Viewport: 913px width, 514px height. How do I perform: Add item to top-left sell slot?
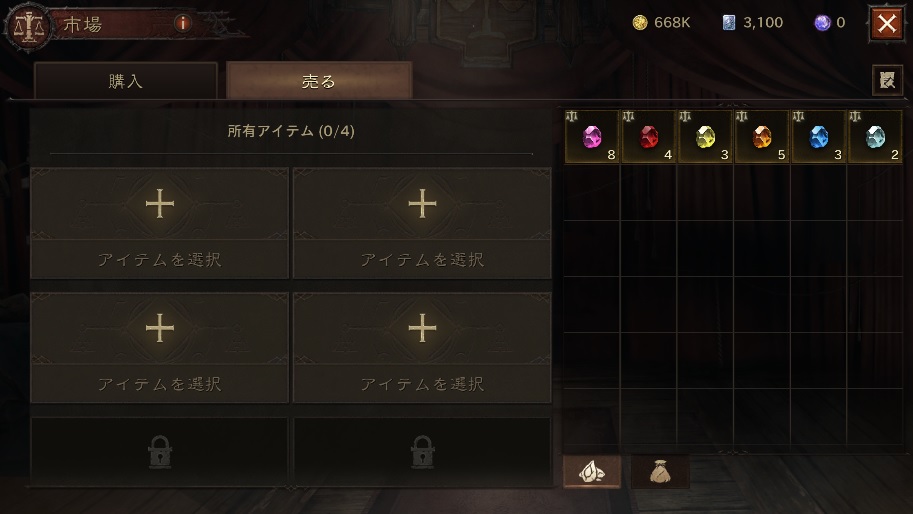click(x=160, y=223)
